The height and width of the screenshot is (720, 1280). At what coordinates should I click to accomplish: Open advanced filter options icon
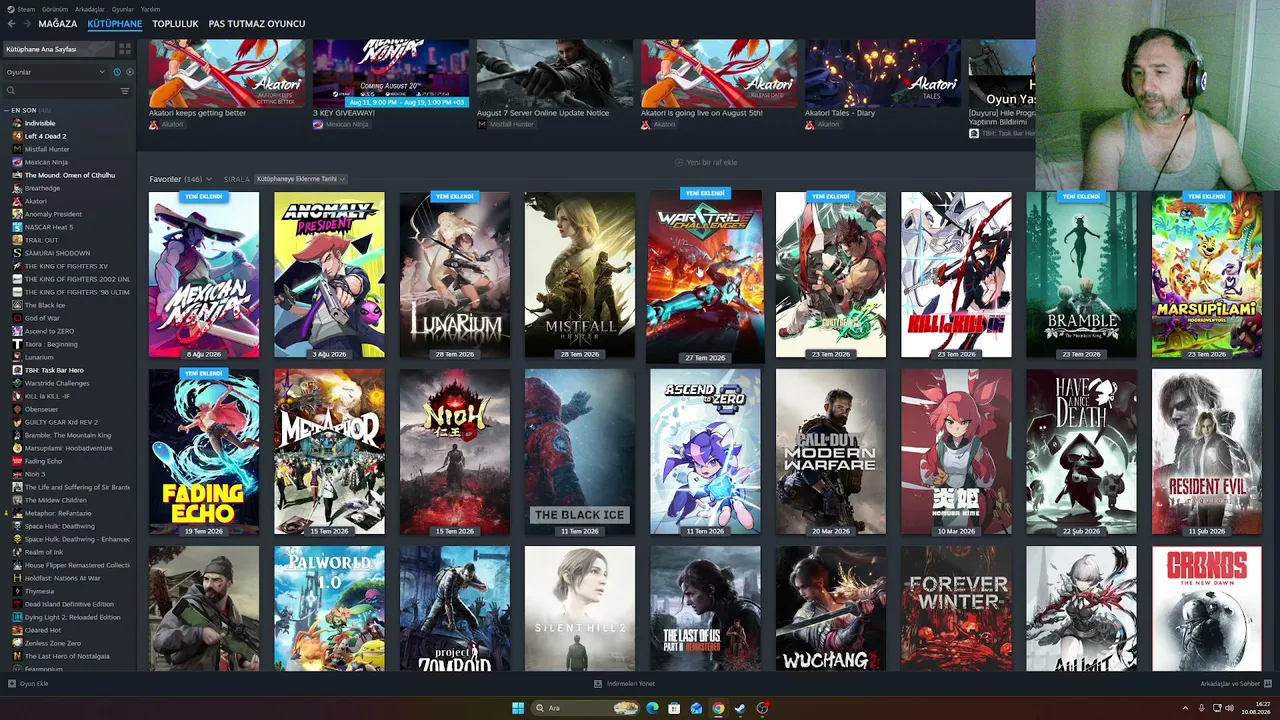[125, 91]
